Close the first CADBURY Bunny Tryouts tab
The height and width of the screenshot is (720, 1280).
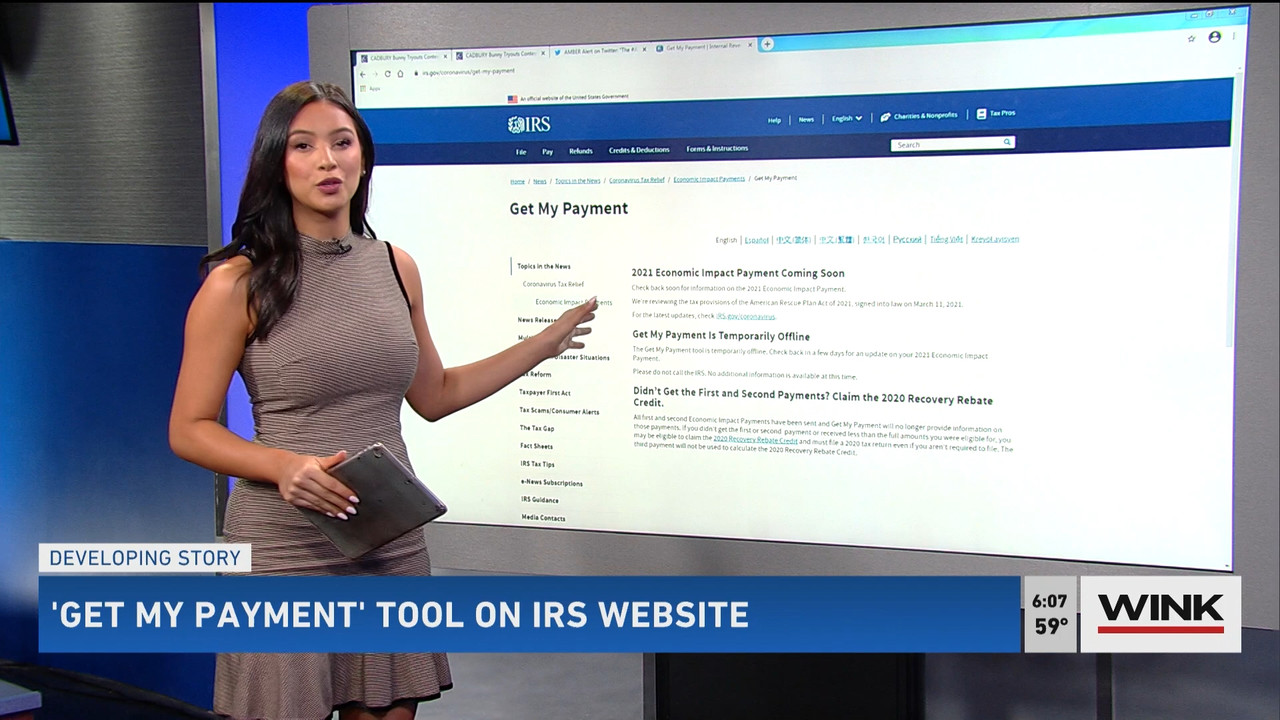point(446,56)
